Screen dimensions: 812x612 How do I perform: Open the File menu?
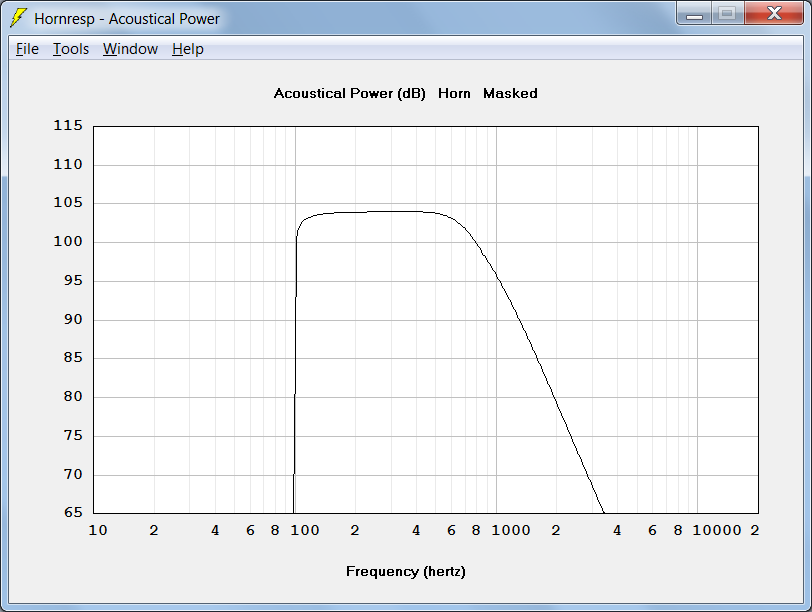coord(27,49)
